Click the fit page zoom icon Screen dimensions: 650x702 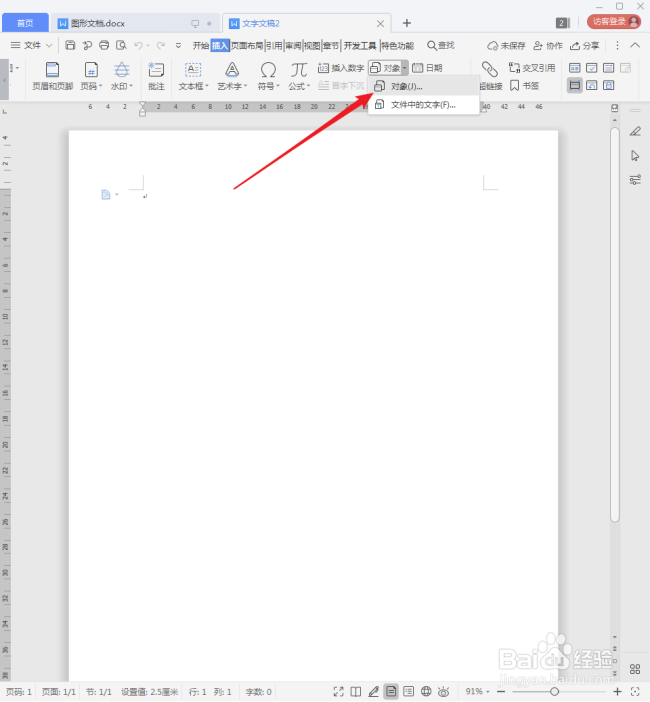point(635,692)
